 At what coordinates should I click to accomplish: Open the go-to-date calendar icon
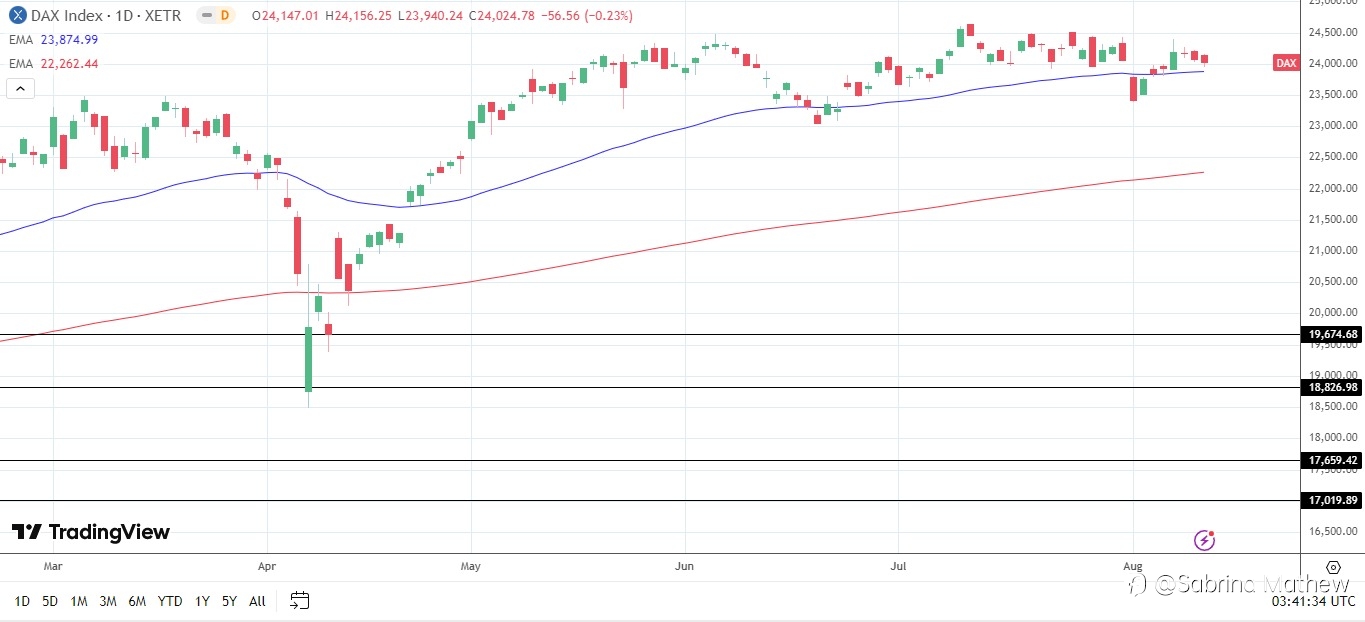[300, 601]
